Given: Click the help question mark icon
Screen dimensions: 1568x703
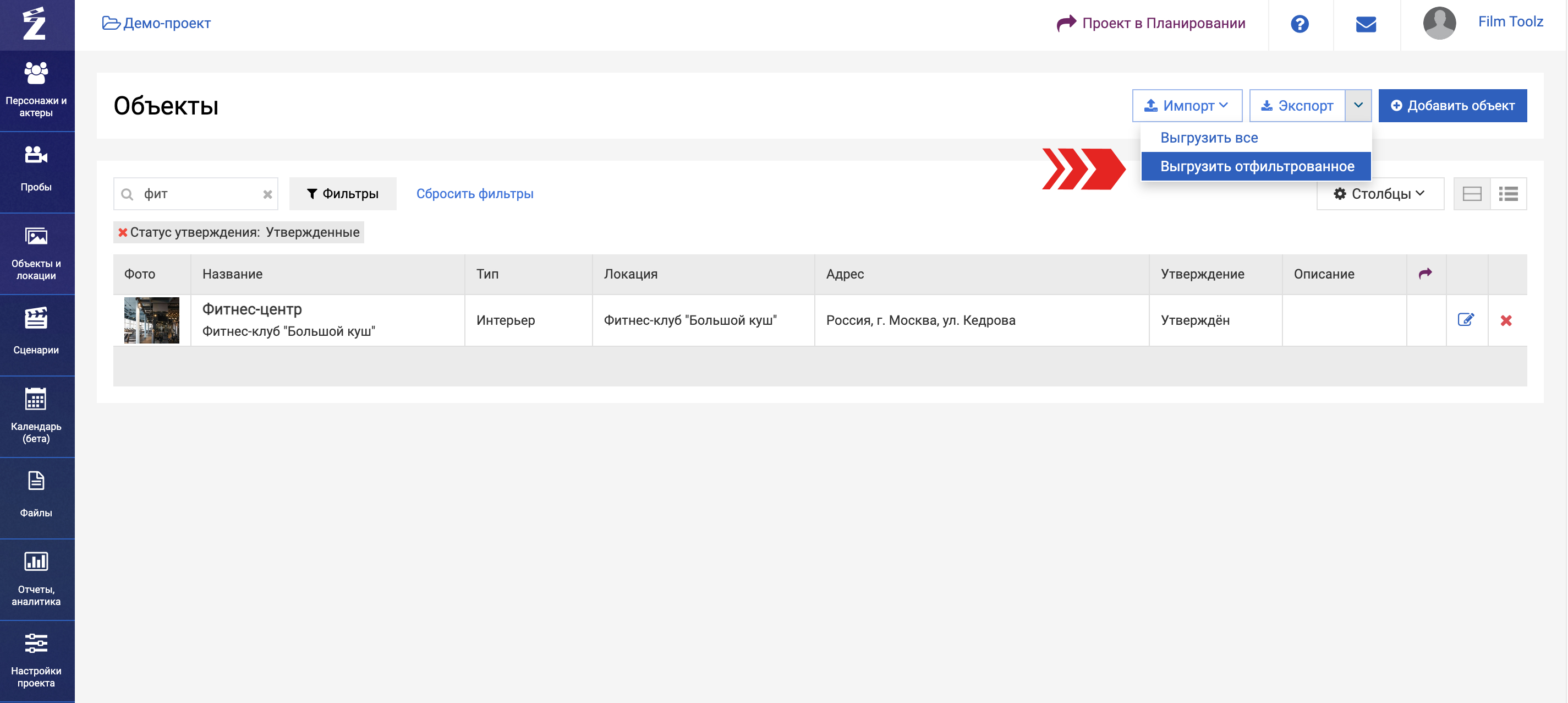Looking at the screenshot, I should tap(1300, 24).
